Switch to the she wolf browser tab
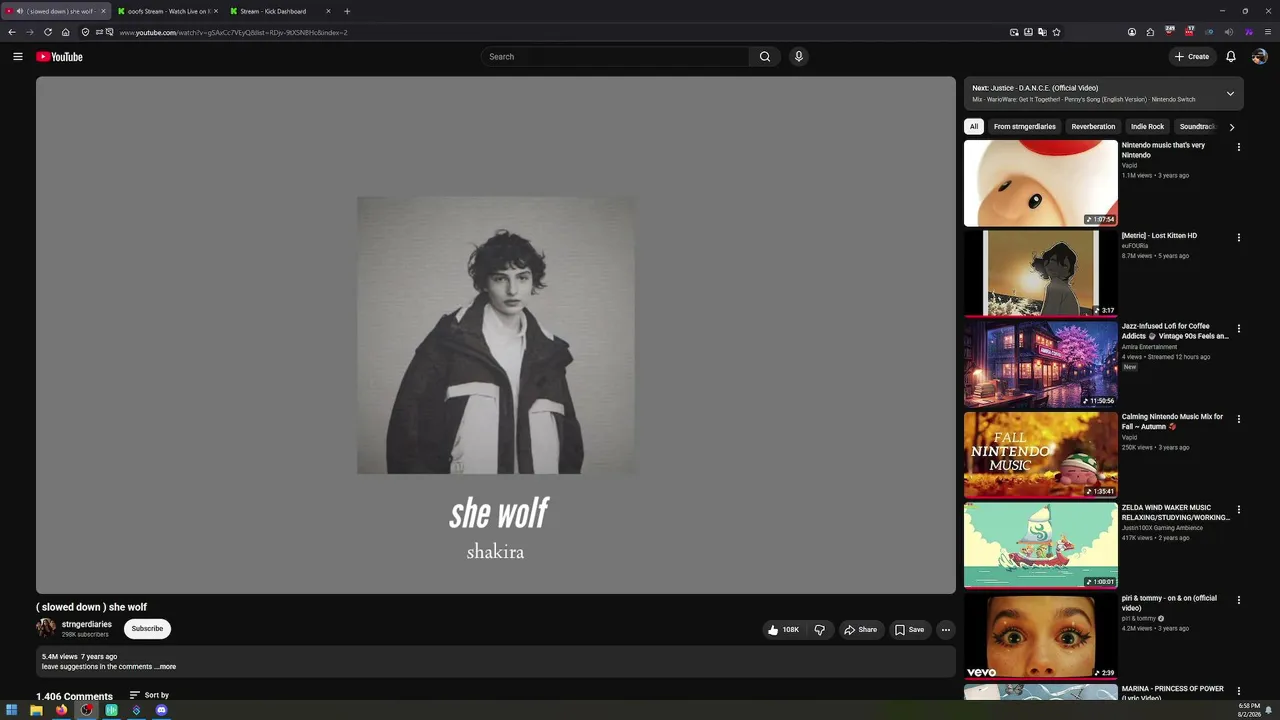 point(55,11)
